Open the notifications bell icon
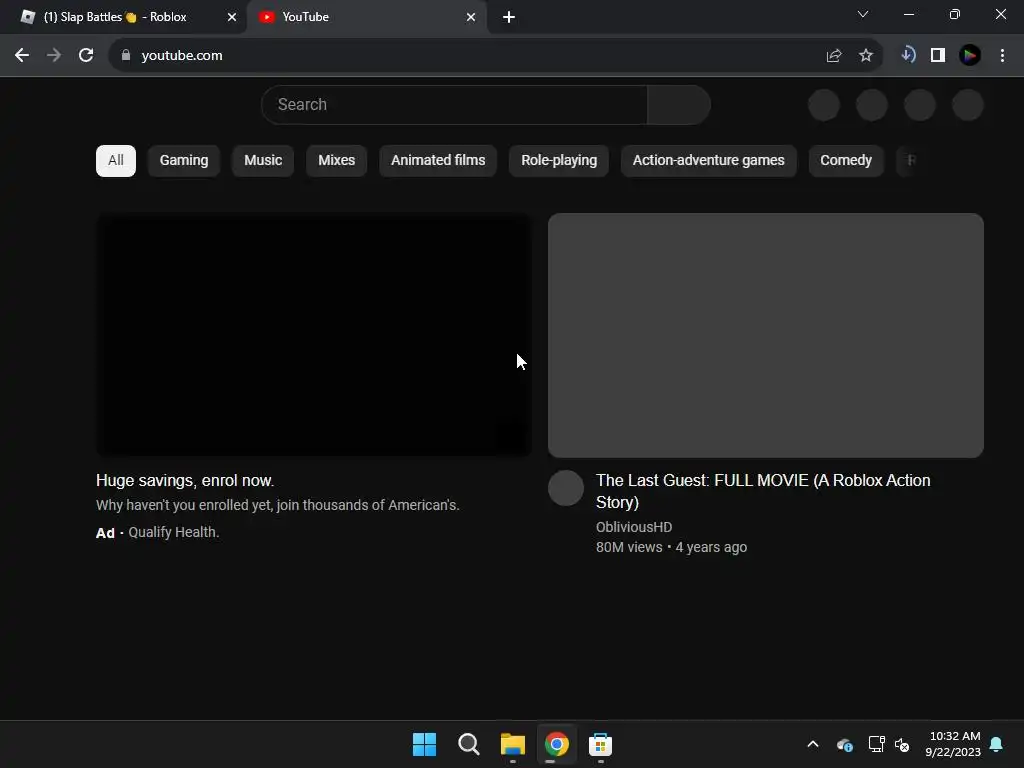The image size is (1024, 768). [997, 744]
